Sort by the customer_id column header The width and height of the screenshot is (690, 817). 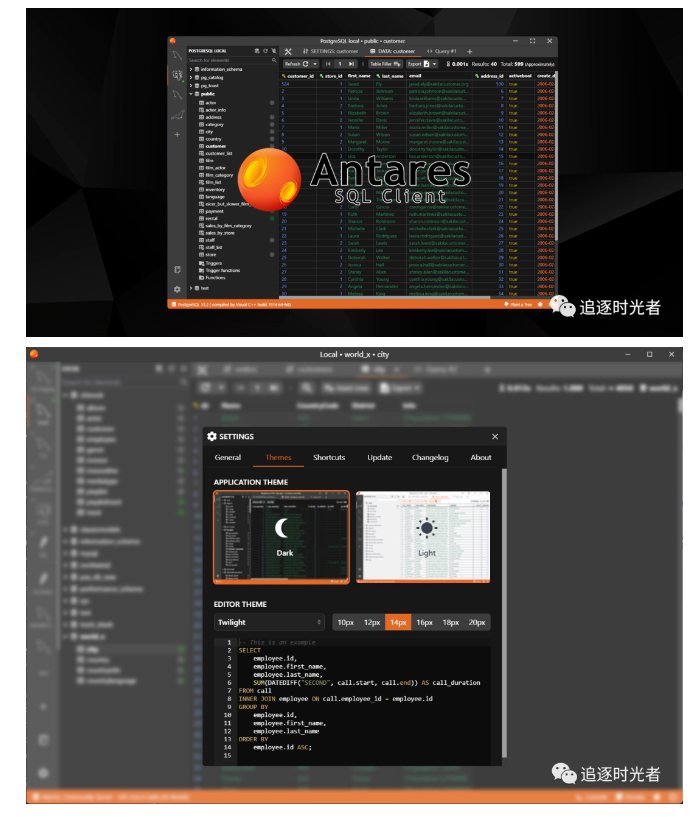(298, 76)
